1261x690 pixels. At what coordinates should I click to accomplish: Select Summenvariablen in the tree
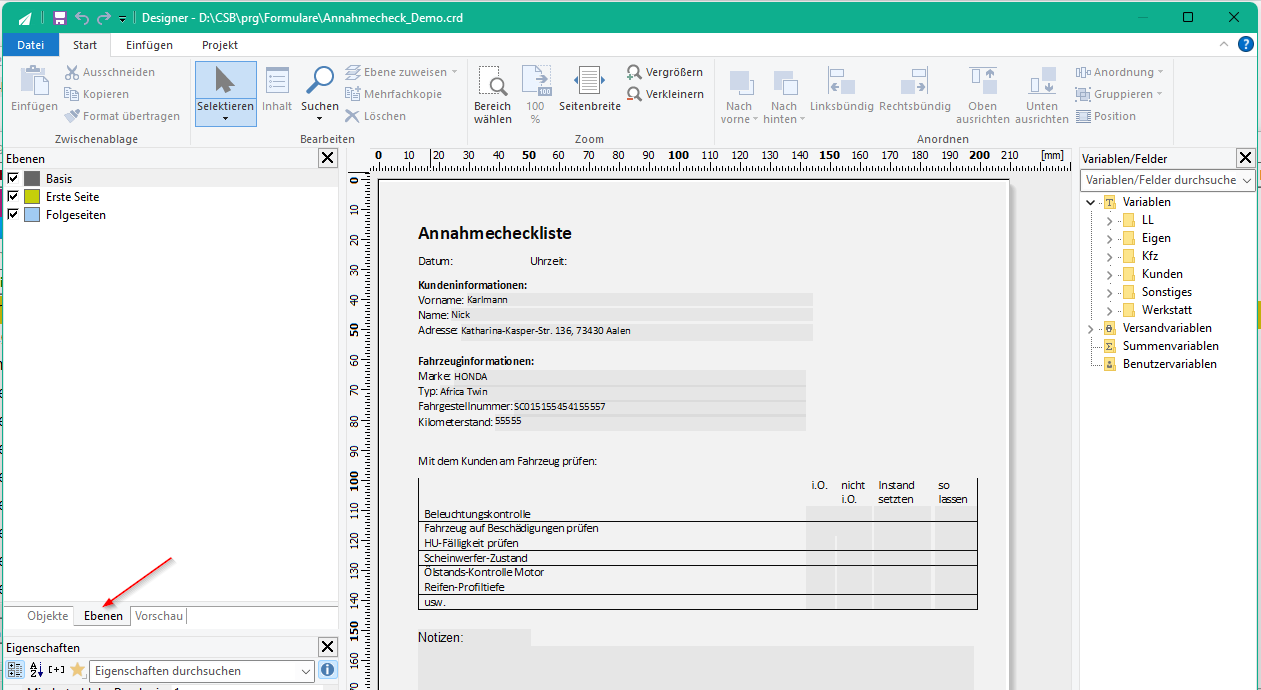coord(1170,346)
